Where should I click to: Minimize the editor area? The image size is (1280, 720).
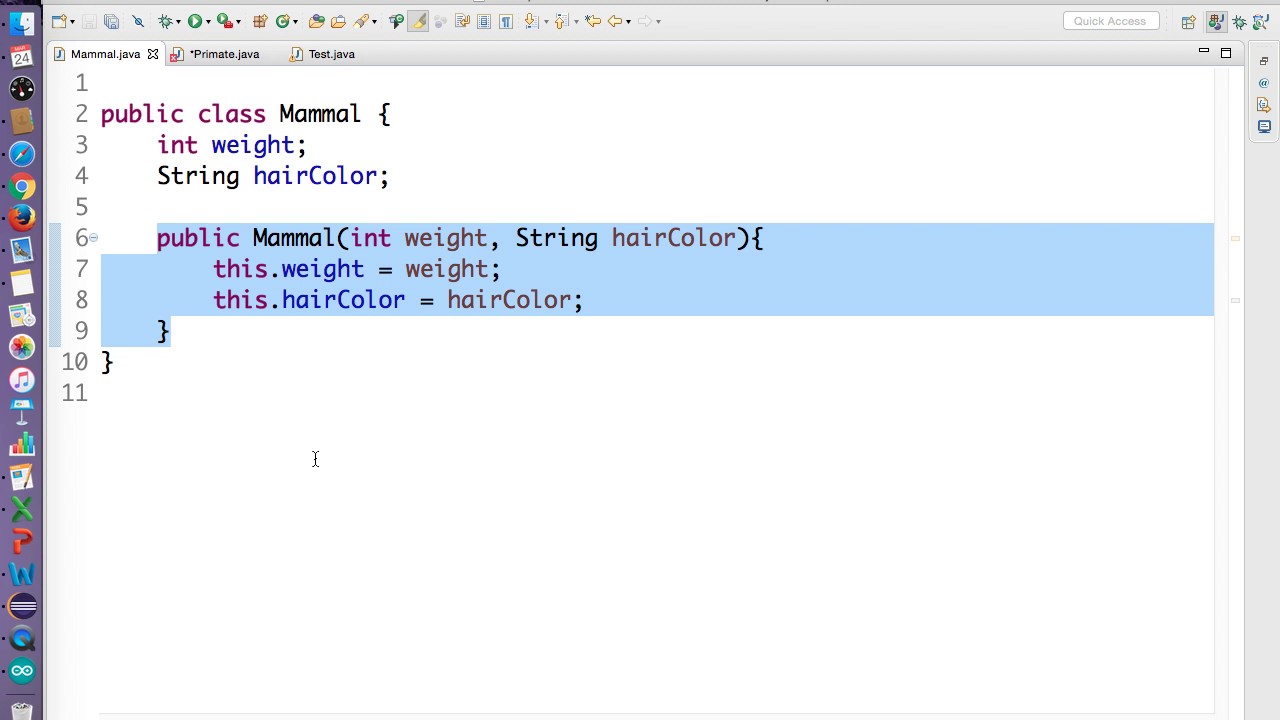point(1204,52)
